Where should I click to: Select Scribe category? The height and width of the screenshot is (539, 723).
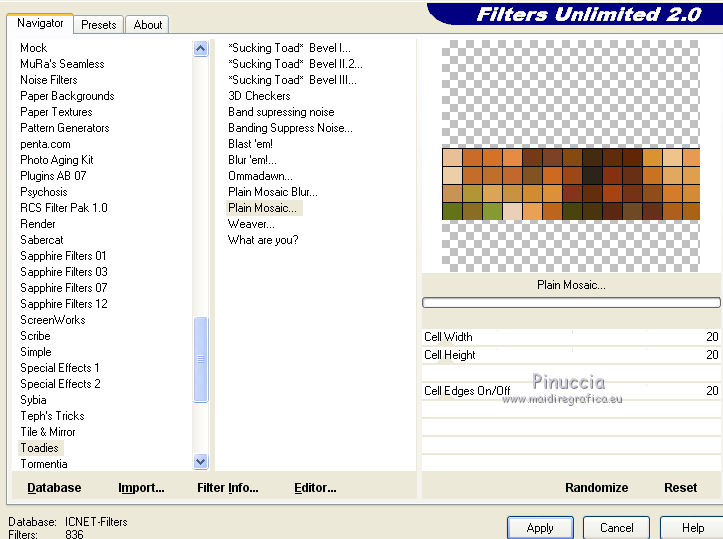tap(36, 336)
